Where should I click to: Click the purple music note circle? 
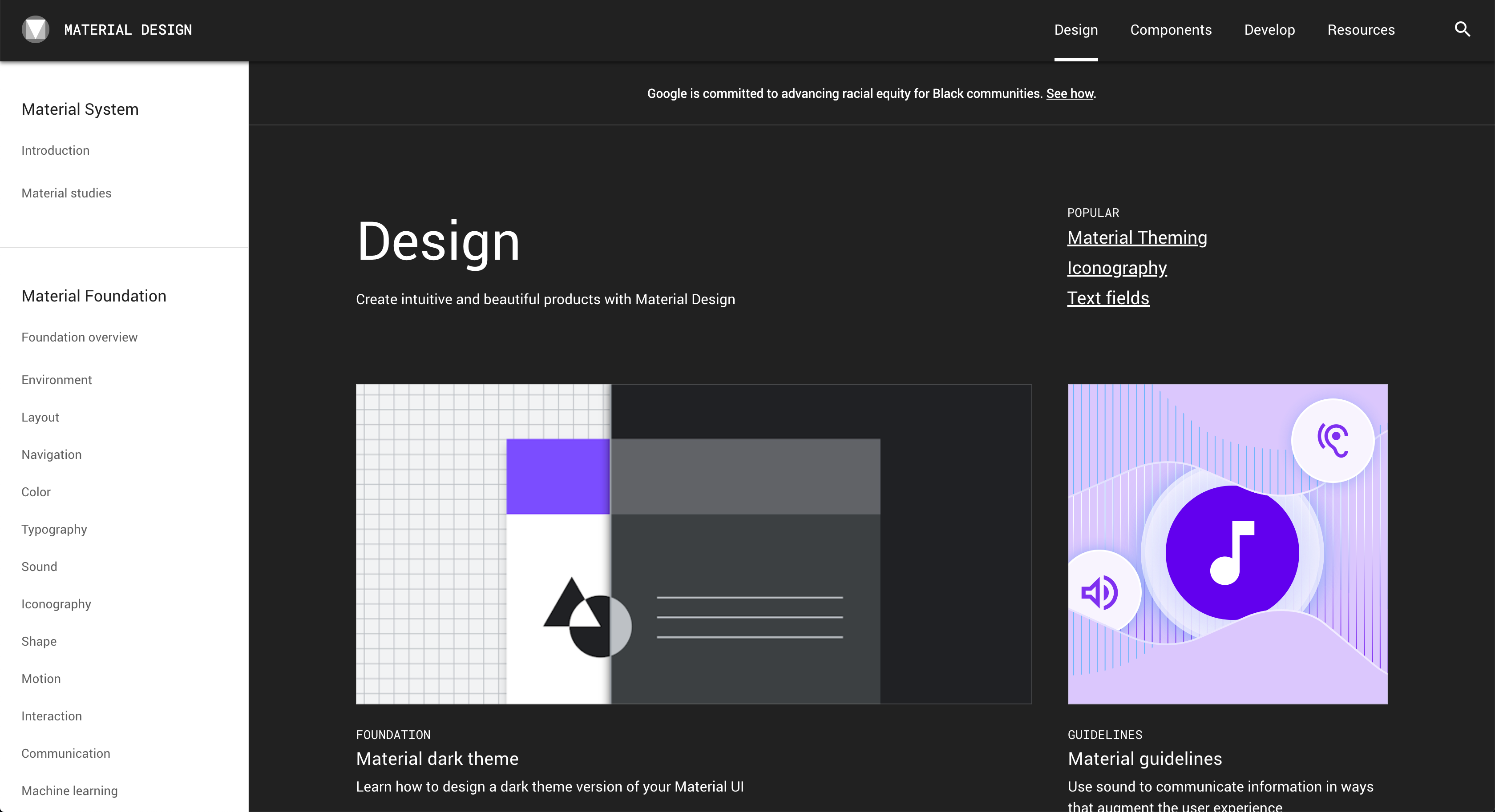coord(1232,552)
